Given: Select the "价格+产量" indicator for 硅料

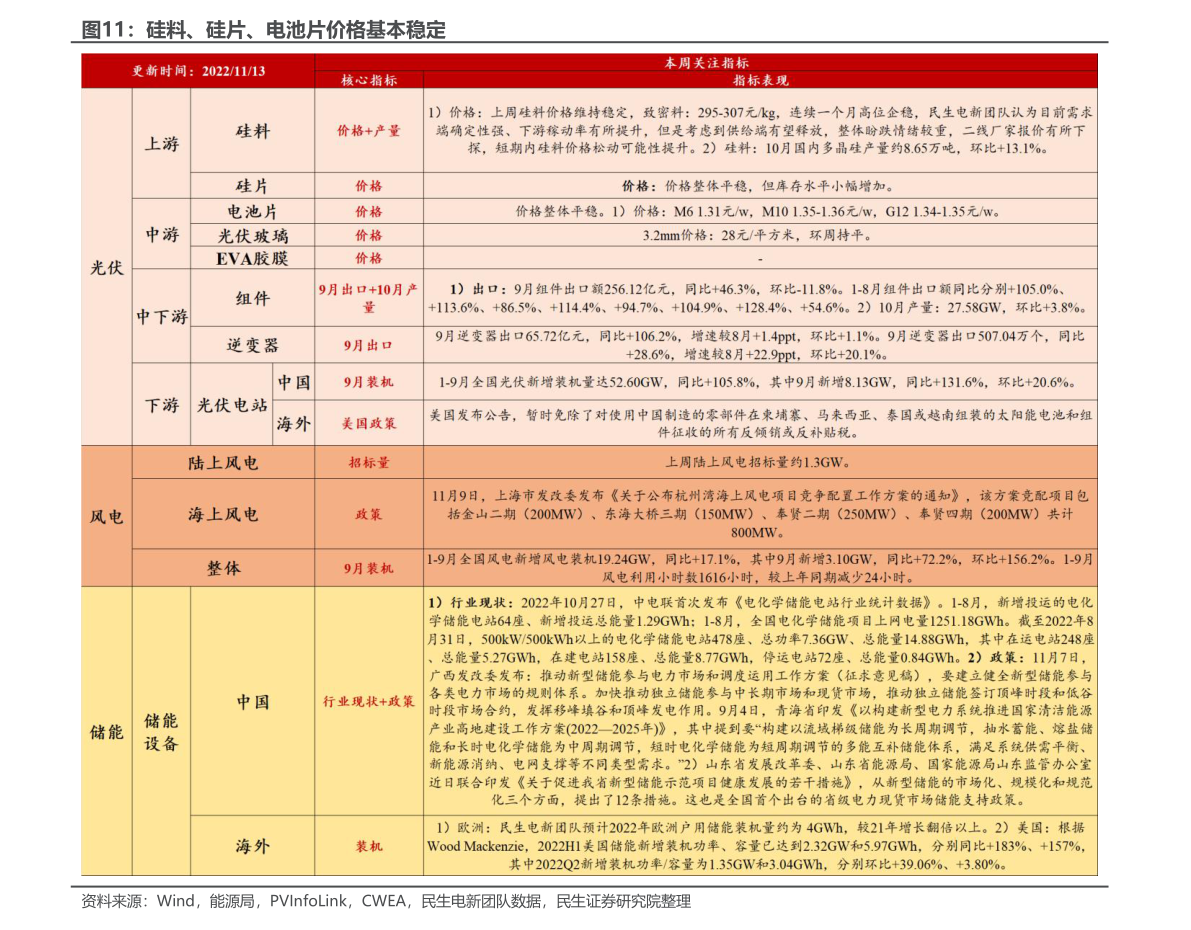Looking at the screenshot, I should (x=368, y=131).
